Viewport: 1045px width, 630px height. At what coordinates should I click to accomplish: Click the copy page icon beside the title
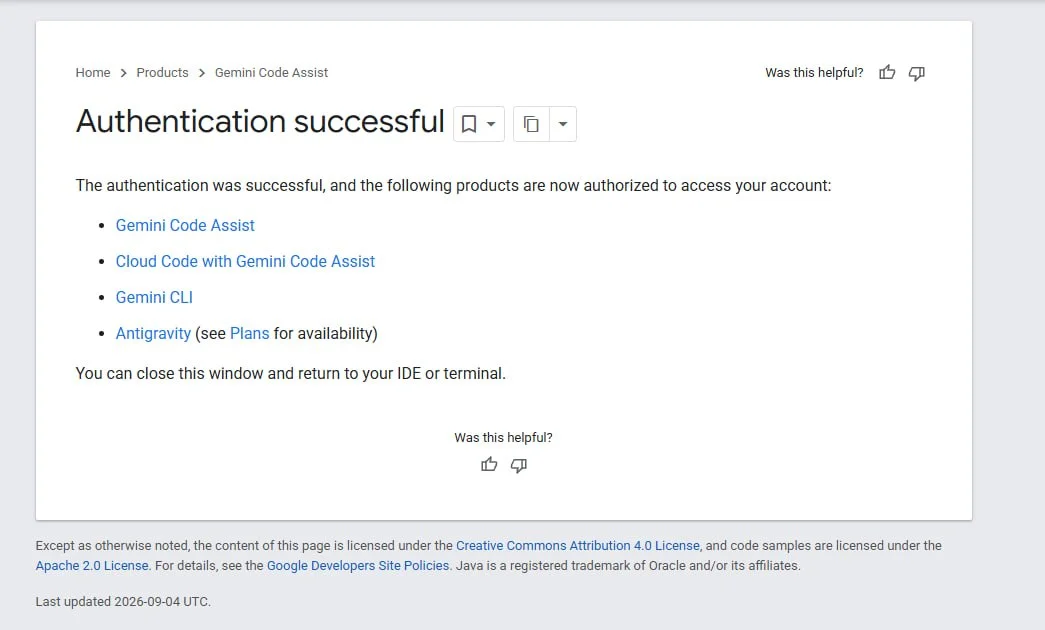pyautogui.click(x=531, y=124)
